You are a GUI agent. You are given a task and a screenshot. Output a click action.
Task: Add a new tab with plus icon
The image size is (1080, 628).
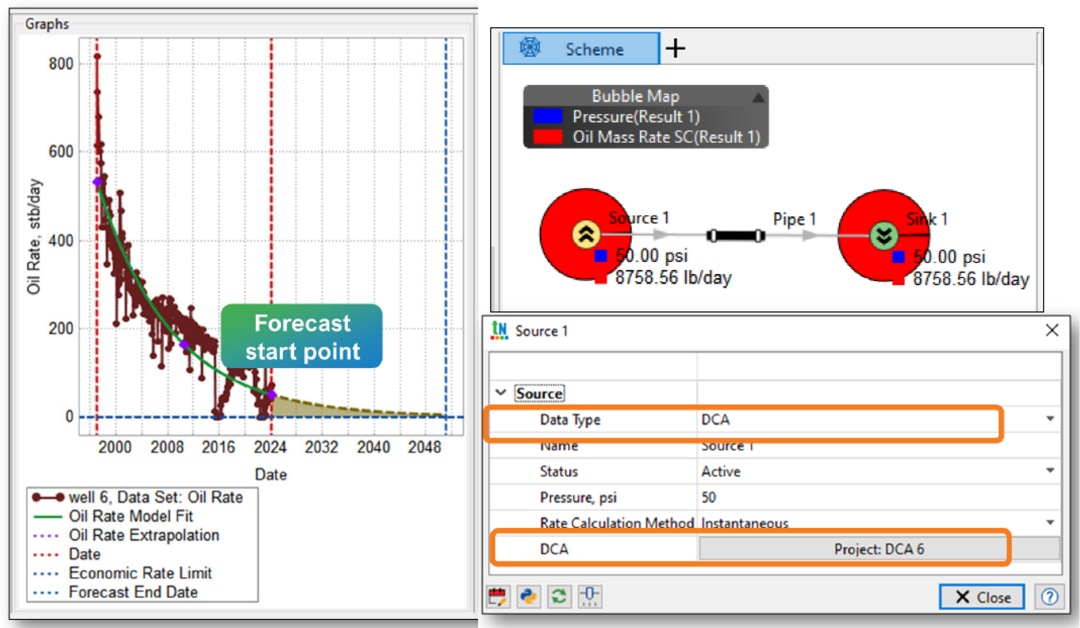(x=676, y=48)
